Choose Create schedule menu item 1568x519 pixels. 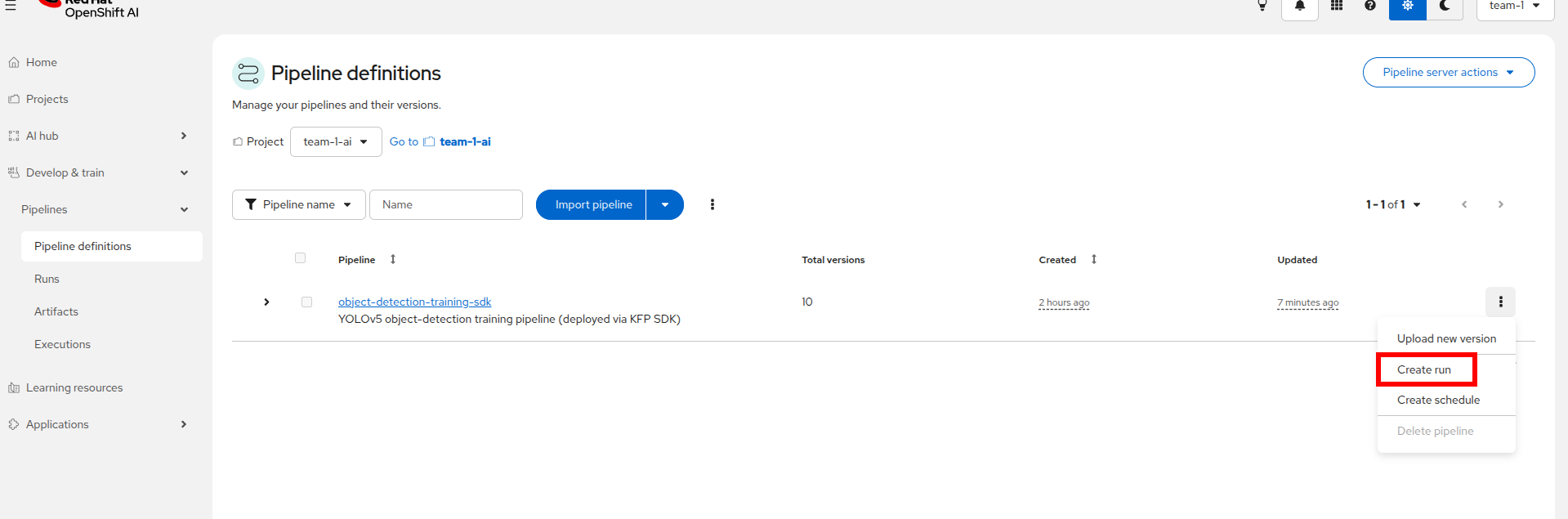coord(1446,400)
